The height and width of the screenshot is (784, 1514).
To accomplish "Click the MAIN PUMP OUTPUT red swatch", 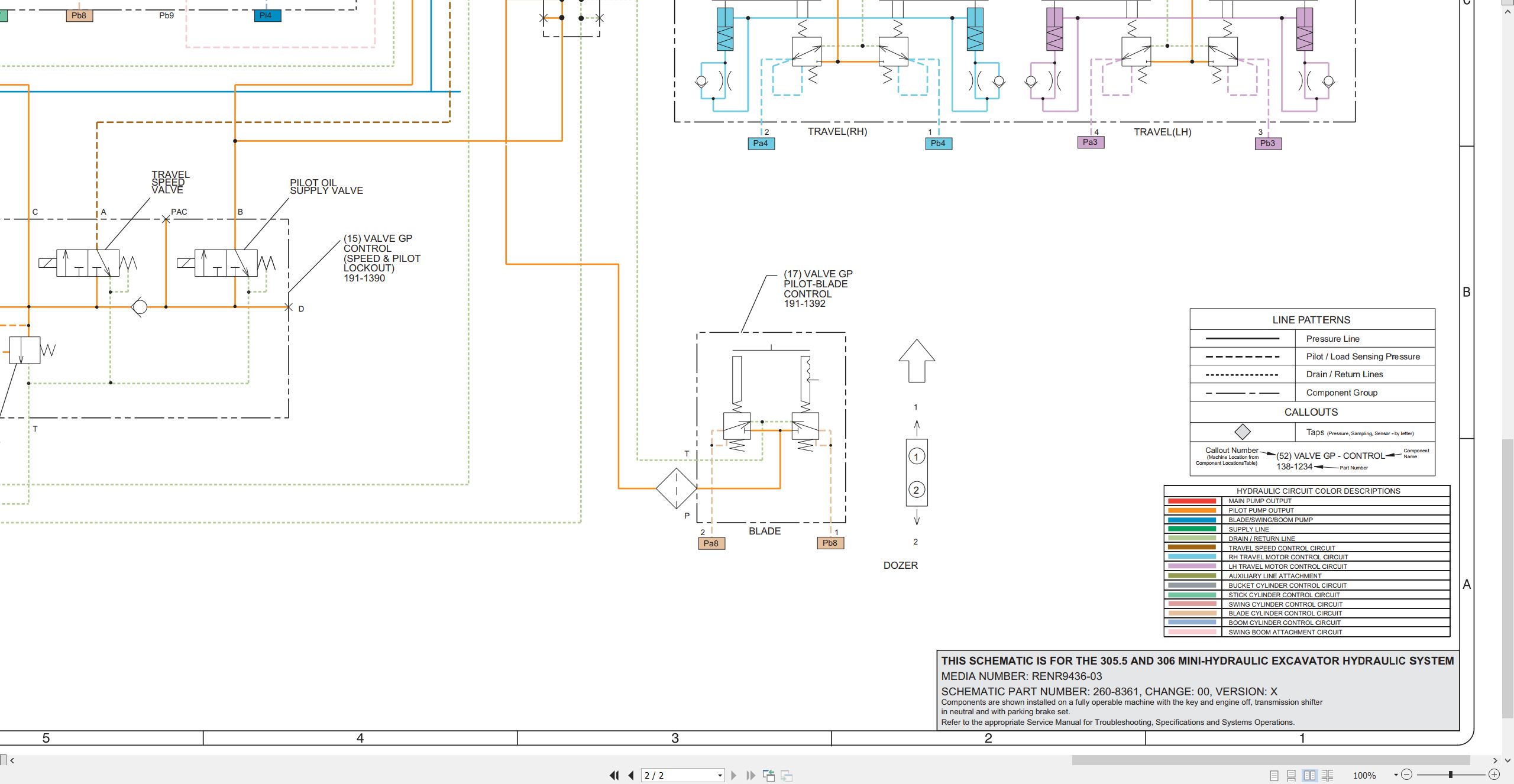I will [1192, 501].
